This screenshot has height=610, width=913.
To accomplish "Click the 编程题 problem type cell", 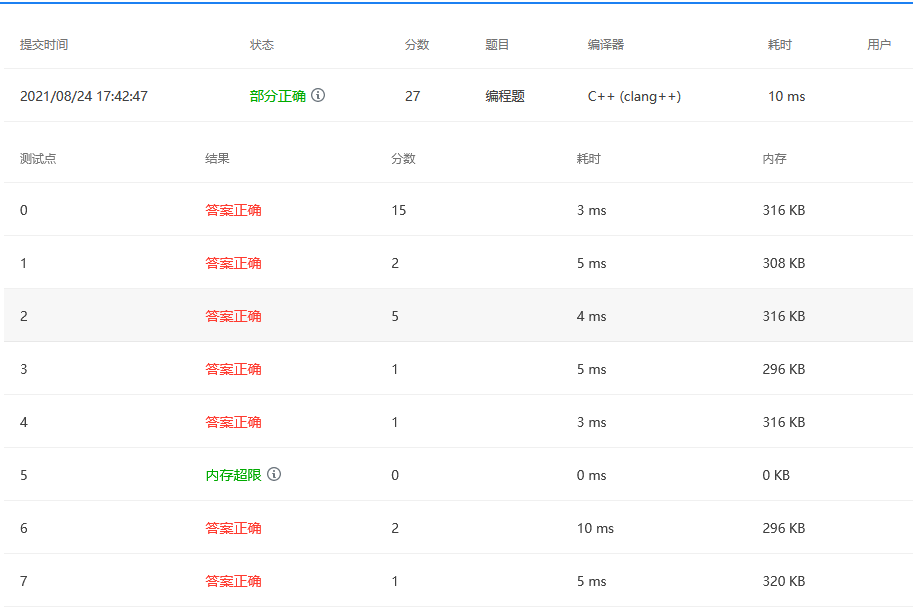I will coord(505,96).
